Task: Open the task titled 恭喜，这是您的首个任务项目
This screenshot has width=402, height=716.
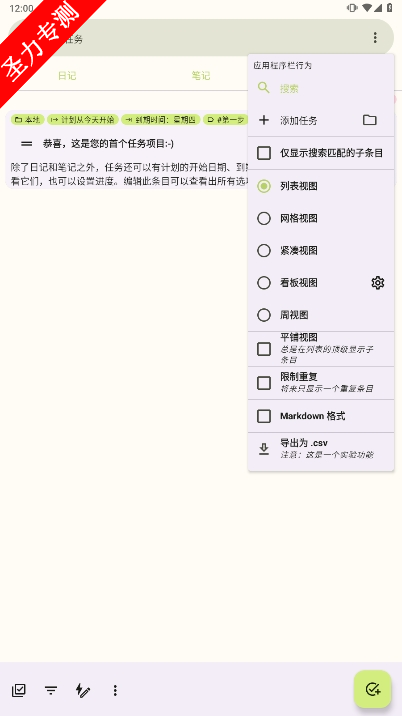Action: 108,144
